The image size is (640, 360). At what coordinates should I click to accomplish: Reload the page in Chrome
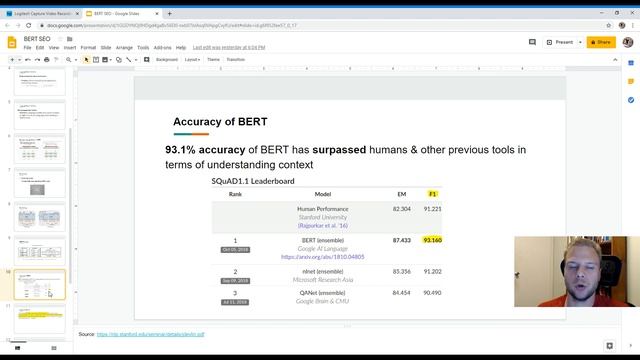29,25
